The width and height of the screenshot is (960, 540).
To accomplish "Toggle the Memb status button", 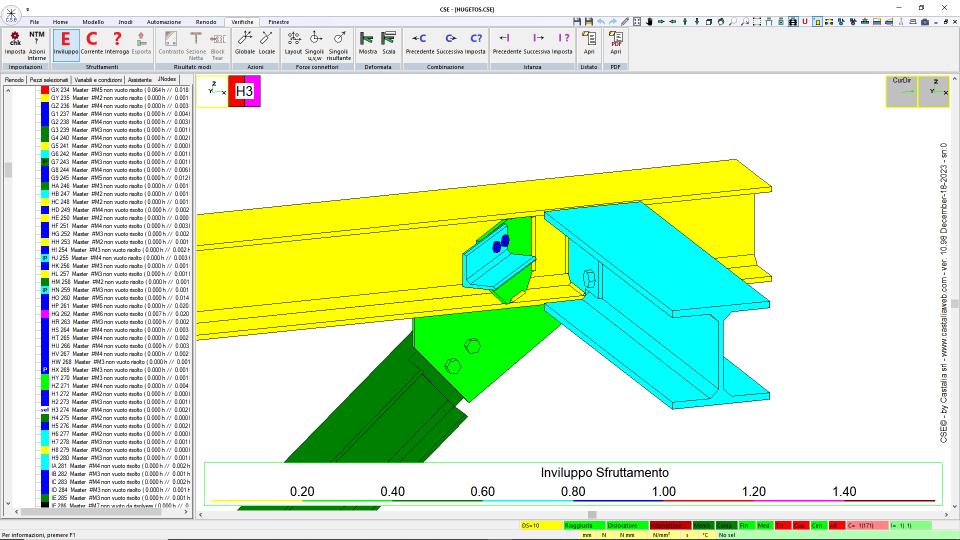I will pos(702,526).
